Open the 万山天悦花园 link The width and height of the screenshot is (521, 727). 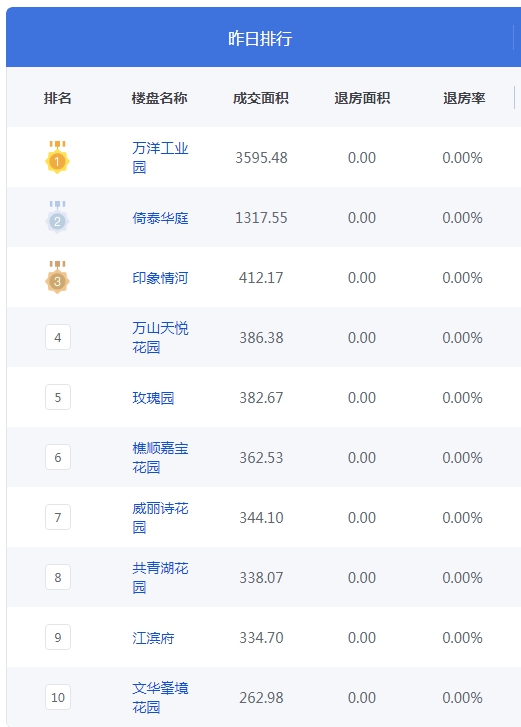coord(160,338)
